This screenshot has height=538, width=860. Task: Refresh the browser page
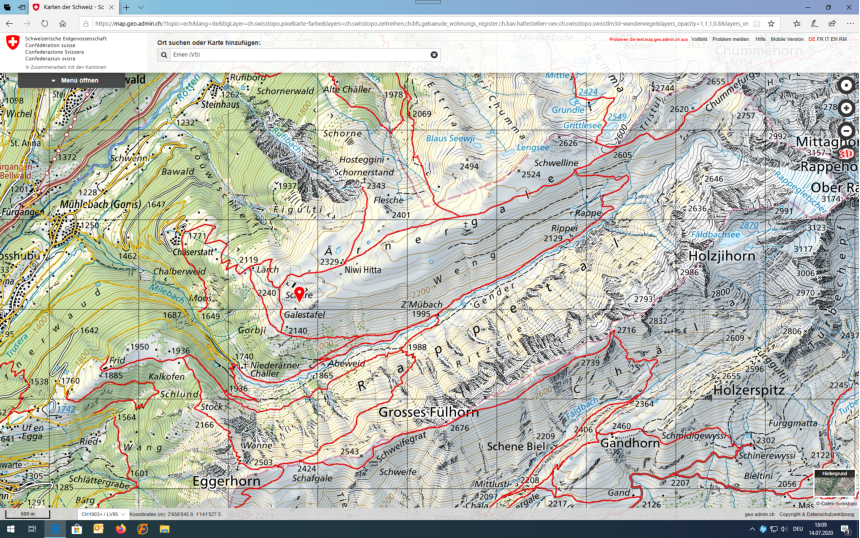[x=44, y=23]
